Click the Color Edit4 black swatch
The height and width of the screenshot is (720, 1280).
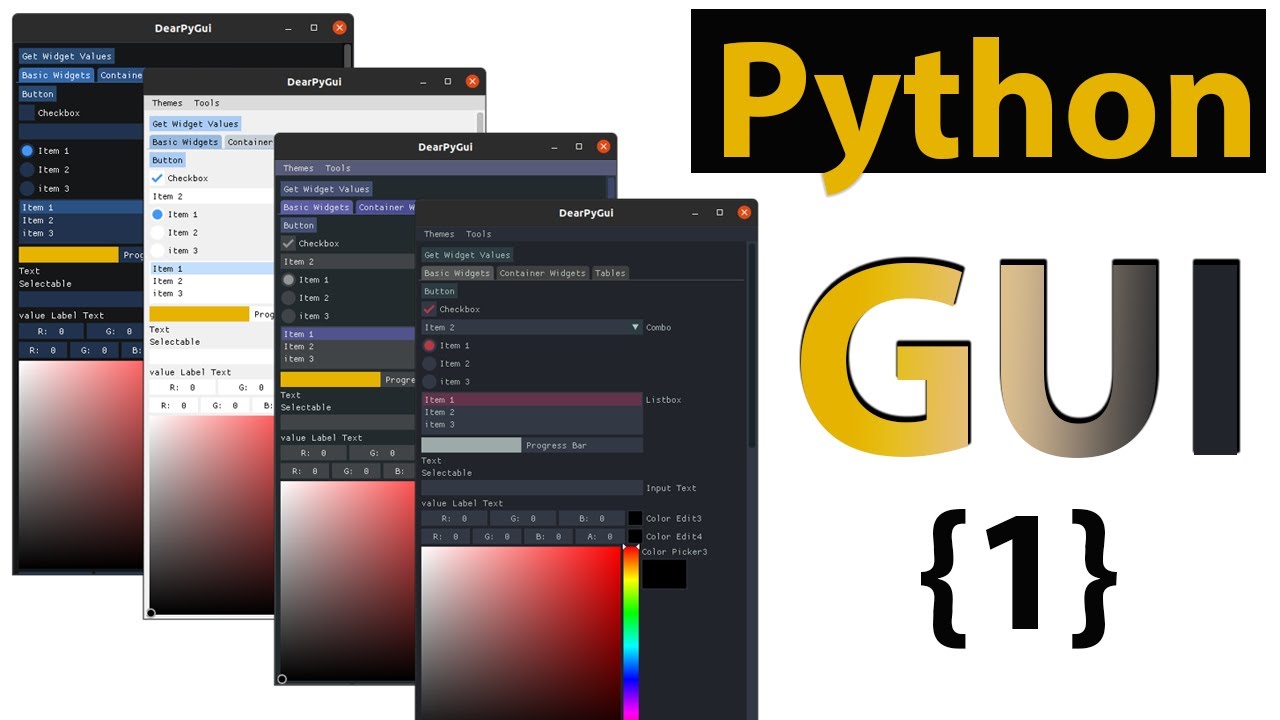[x=635, y=536]
